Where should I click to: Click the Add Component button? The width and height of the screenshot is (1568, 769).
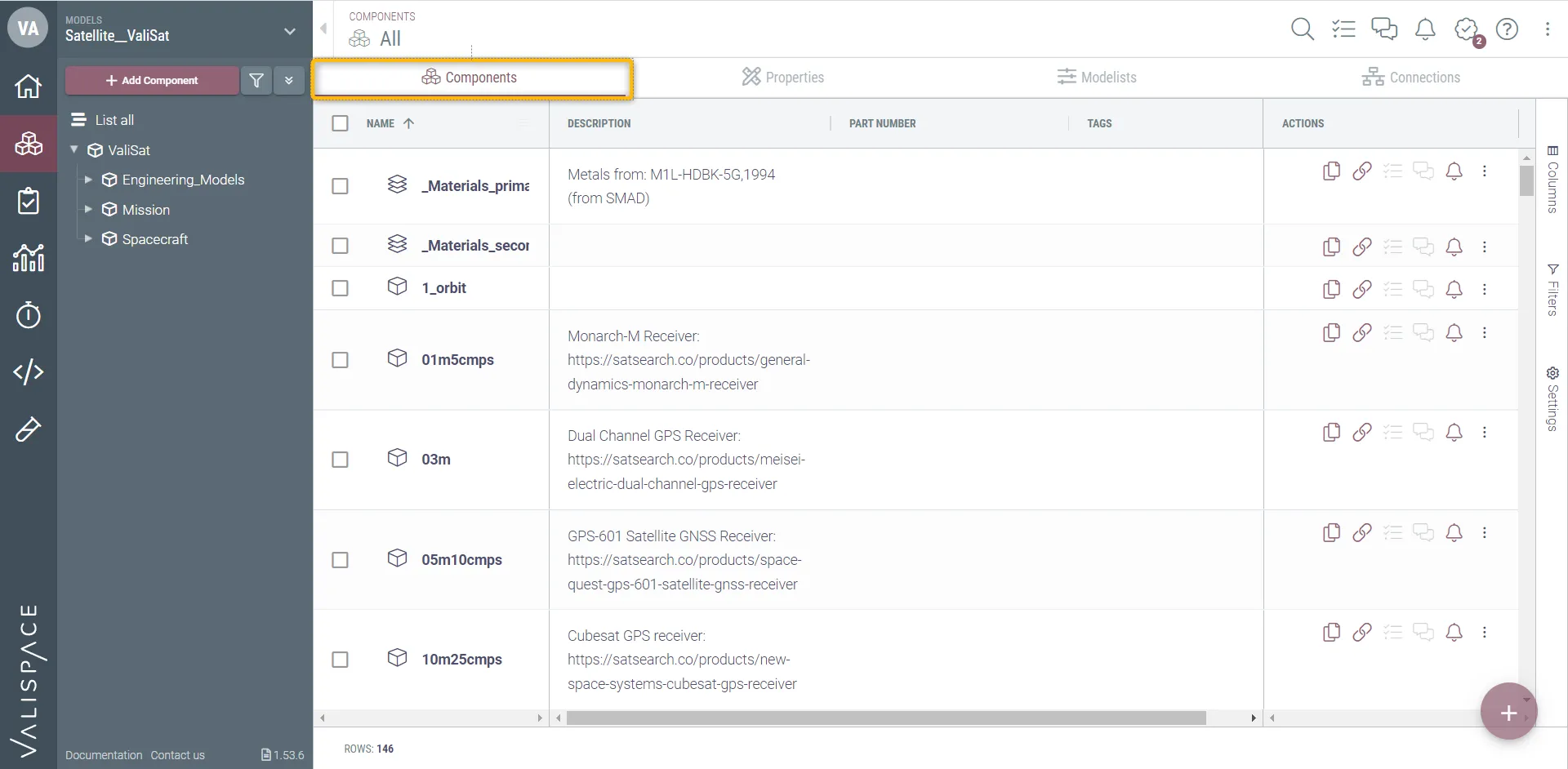click(152, 80)
